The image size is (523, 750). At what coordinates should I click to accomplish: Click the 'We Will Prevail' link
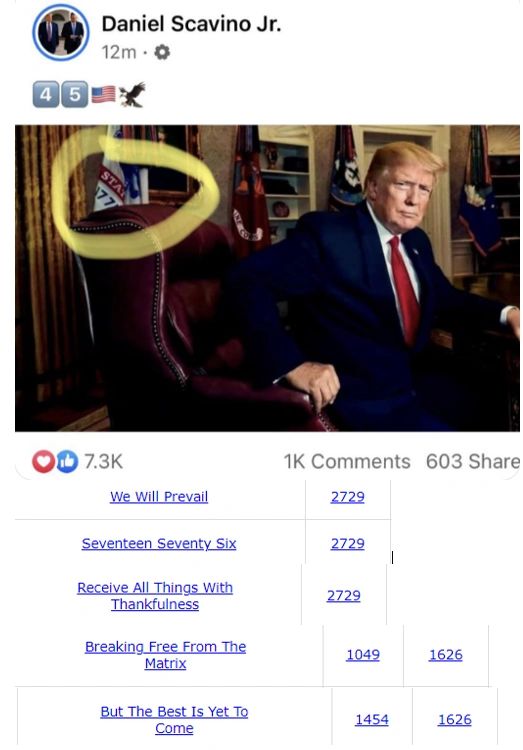point(159,496)
